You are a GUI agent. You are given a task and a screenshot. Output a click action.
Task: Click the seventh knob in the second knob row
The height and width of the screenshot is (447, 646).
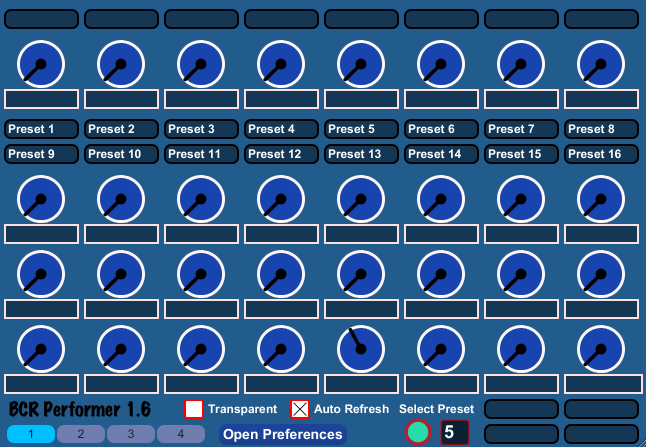521,199
